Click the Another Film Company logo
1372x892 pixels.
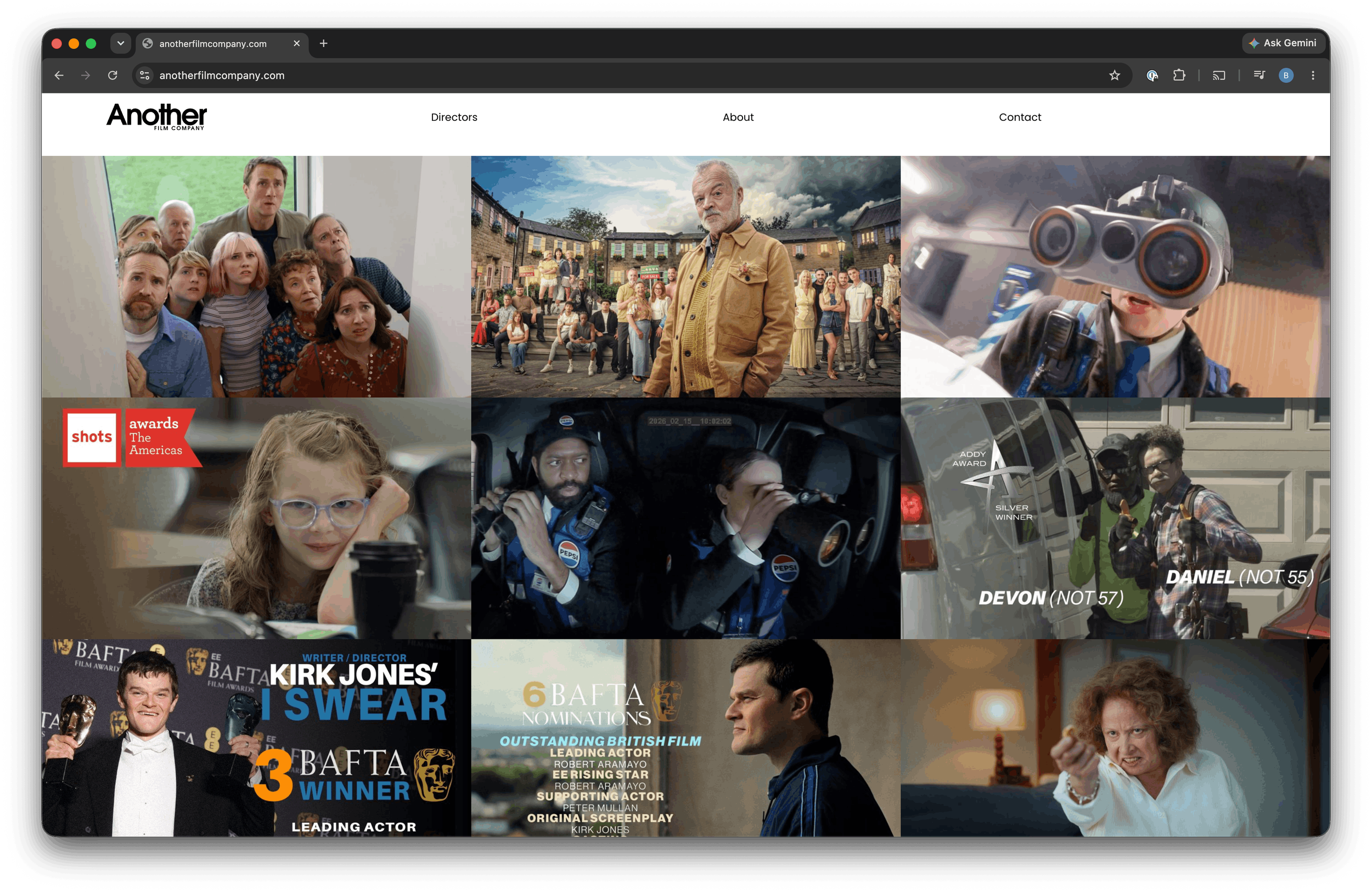(157, 117)
